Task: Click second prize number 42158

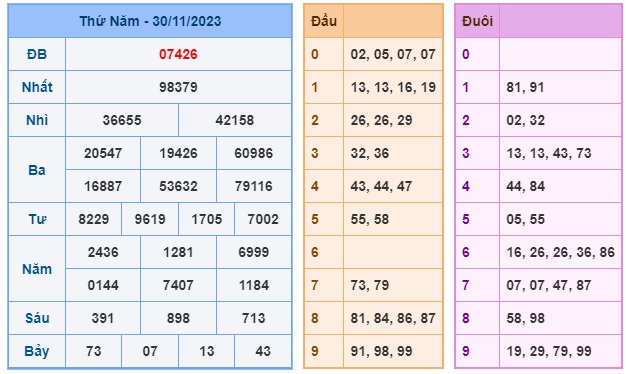Action: pos(235,120)
